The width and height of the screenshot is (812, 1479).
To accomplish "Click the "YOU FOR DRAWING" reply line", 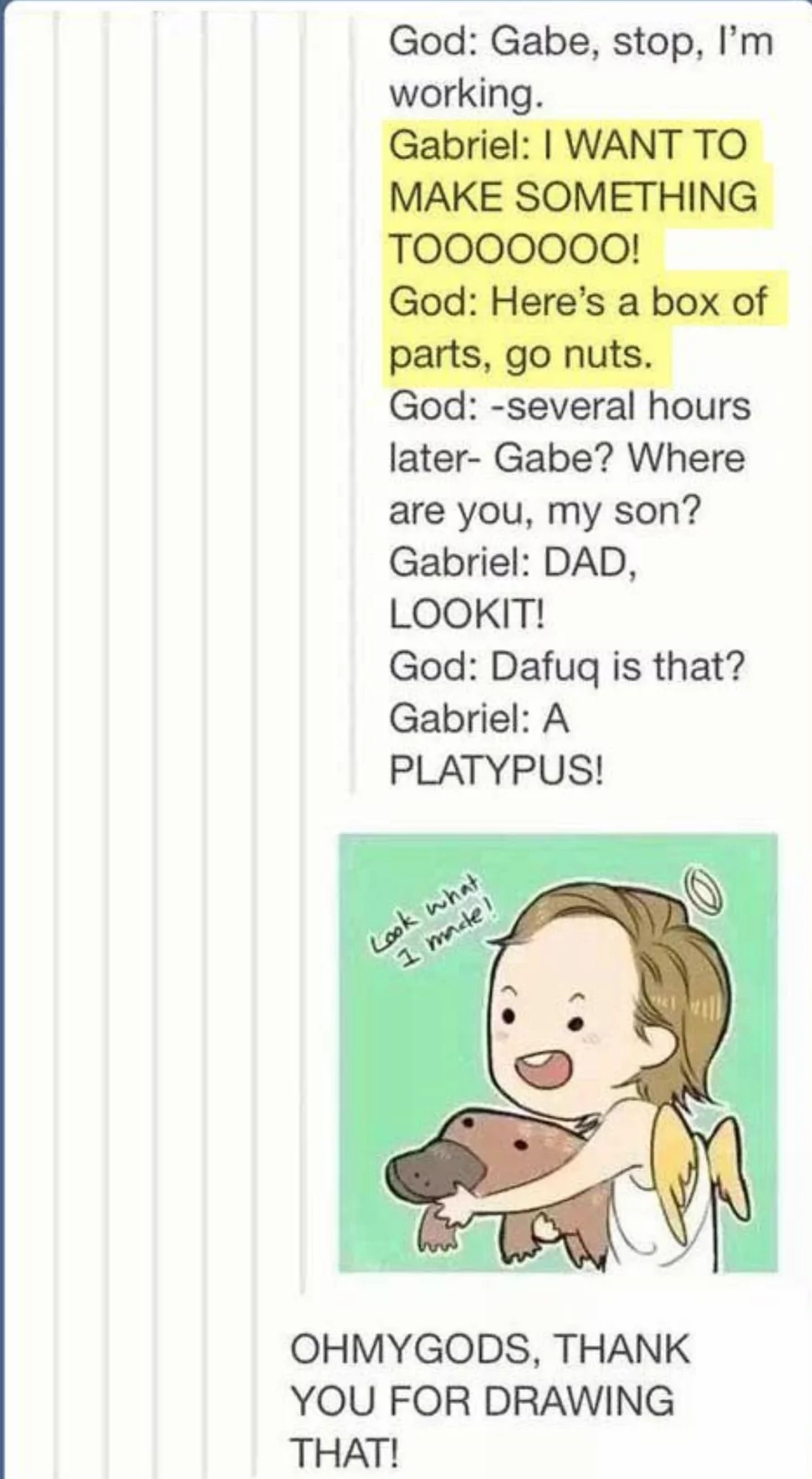I will (482, 1400).
